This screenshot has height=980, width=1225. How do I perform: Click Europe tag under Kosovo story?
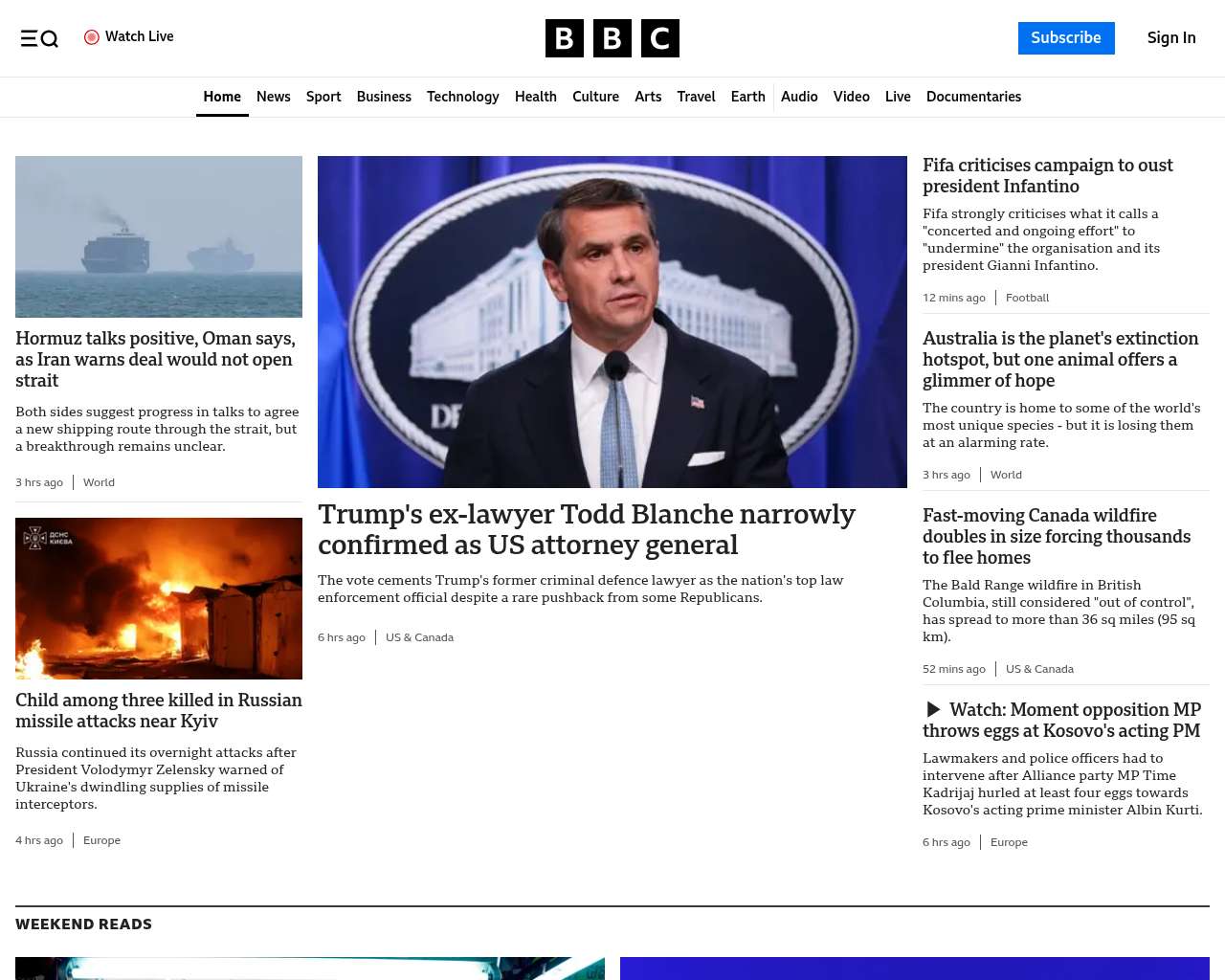coord(1009,842)
